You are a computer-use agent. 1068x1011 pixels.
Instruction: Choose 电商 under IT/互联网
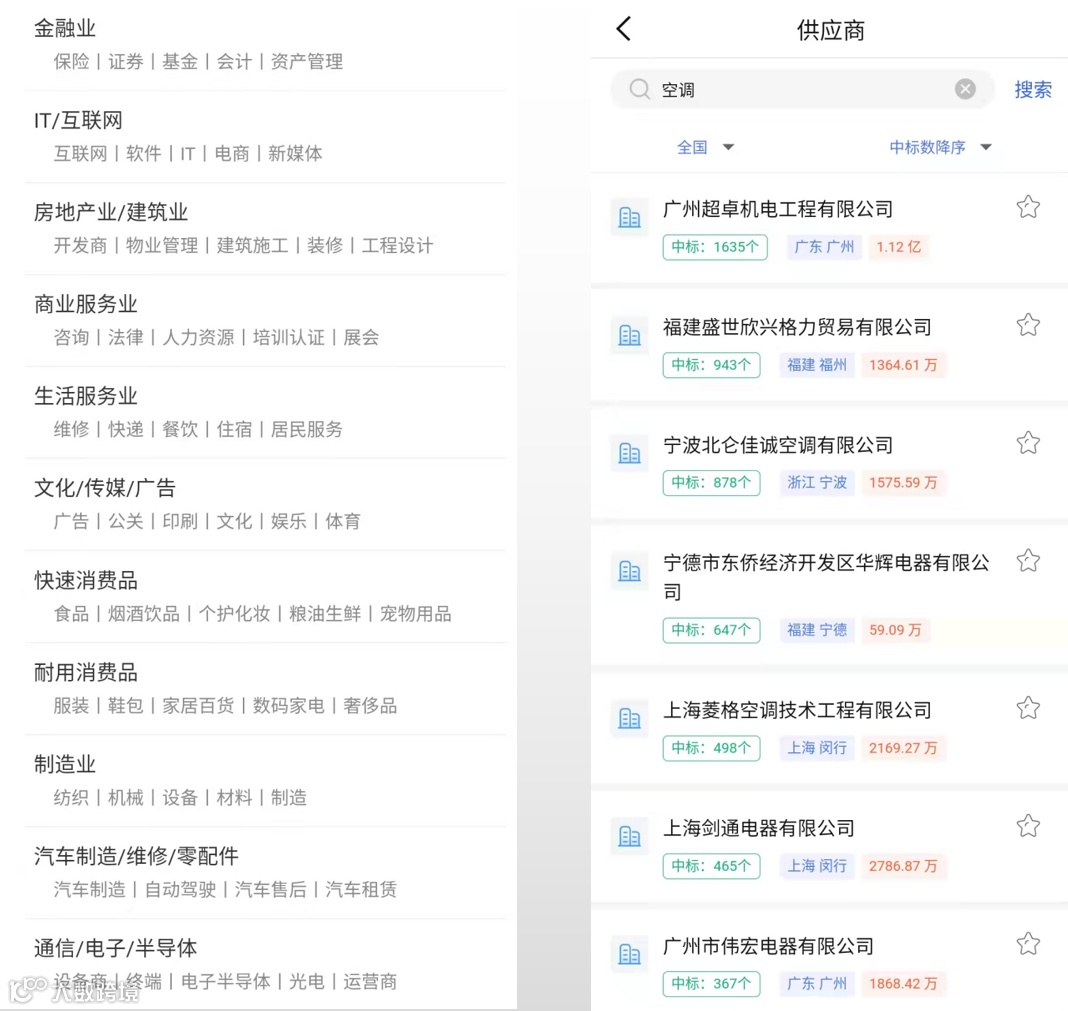point(232,153)
